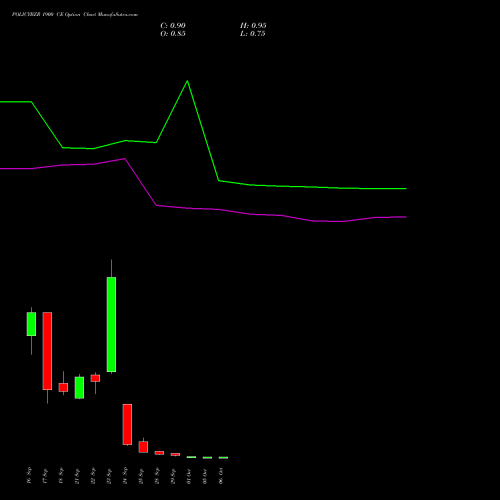500x500 pixels.
Task: Click the small red candle for 22 Sep
Action: click(95, 378)
